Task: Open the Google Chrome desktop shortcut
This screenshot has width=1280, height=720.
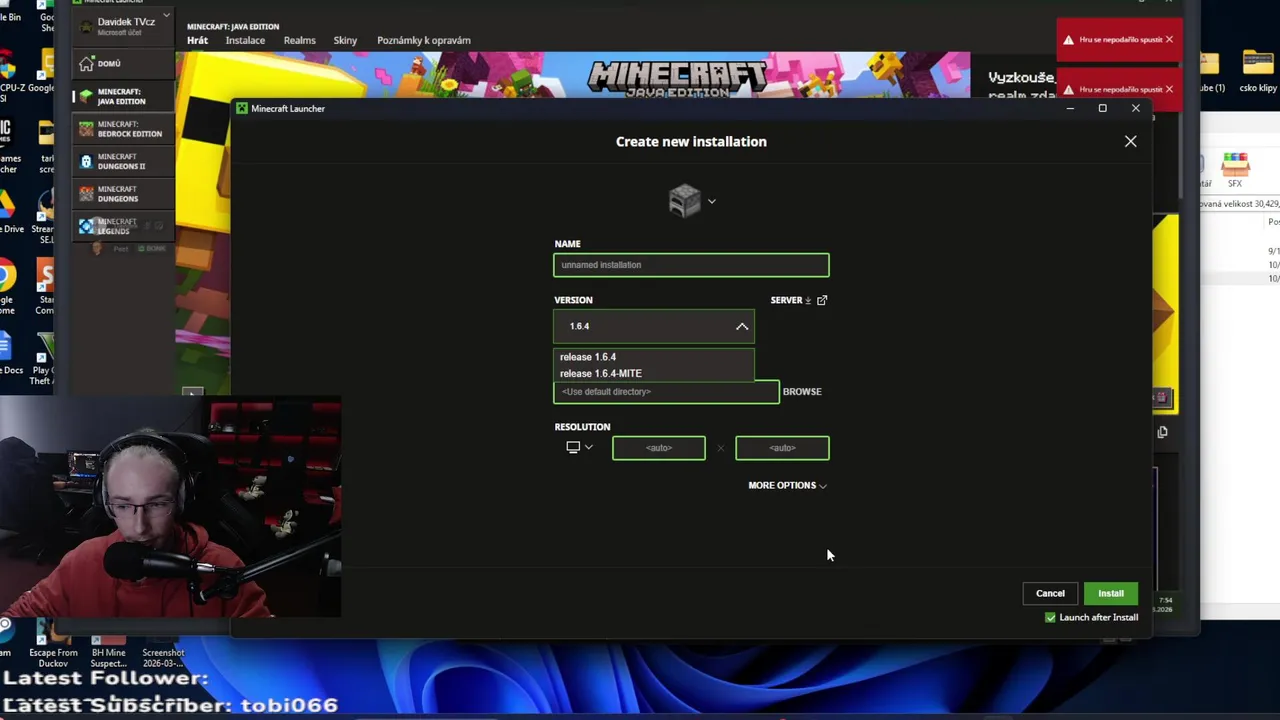Action: (x=7, y=283)
